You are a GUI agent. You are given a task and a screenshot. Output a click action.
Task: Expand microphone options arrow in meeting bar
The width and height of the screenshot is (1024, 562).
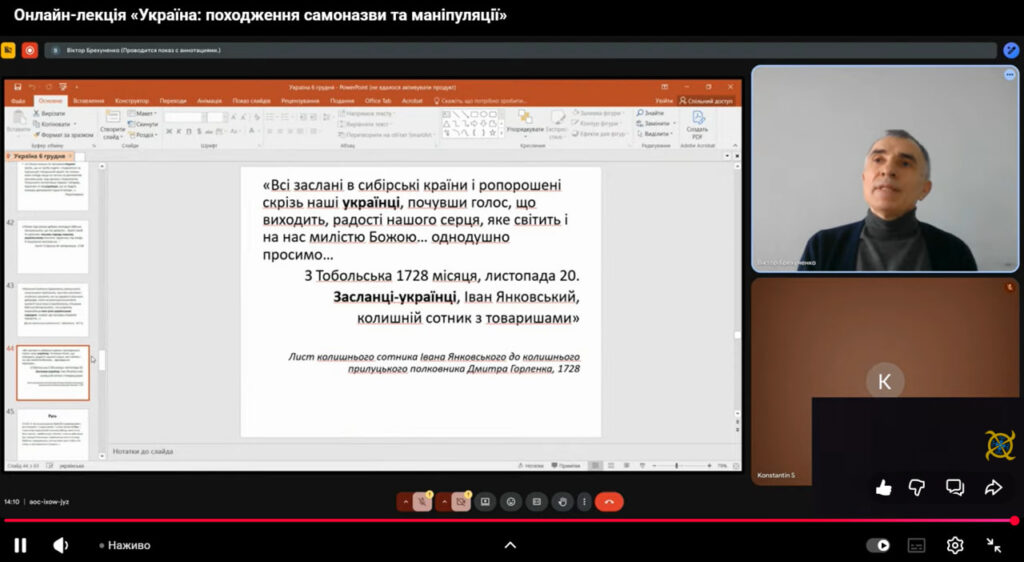tap(404, 502)
